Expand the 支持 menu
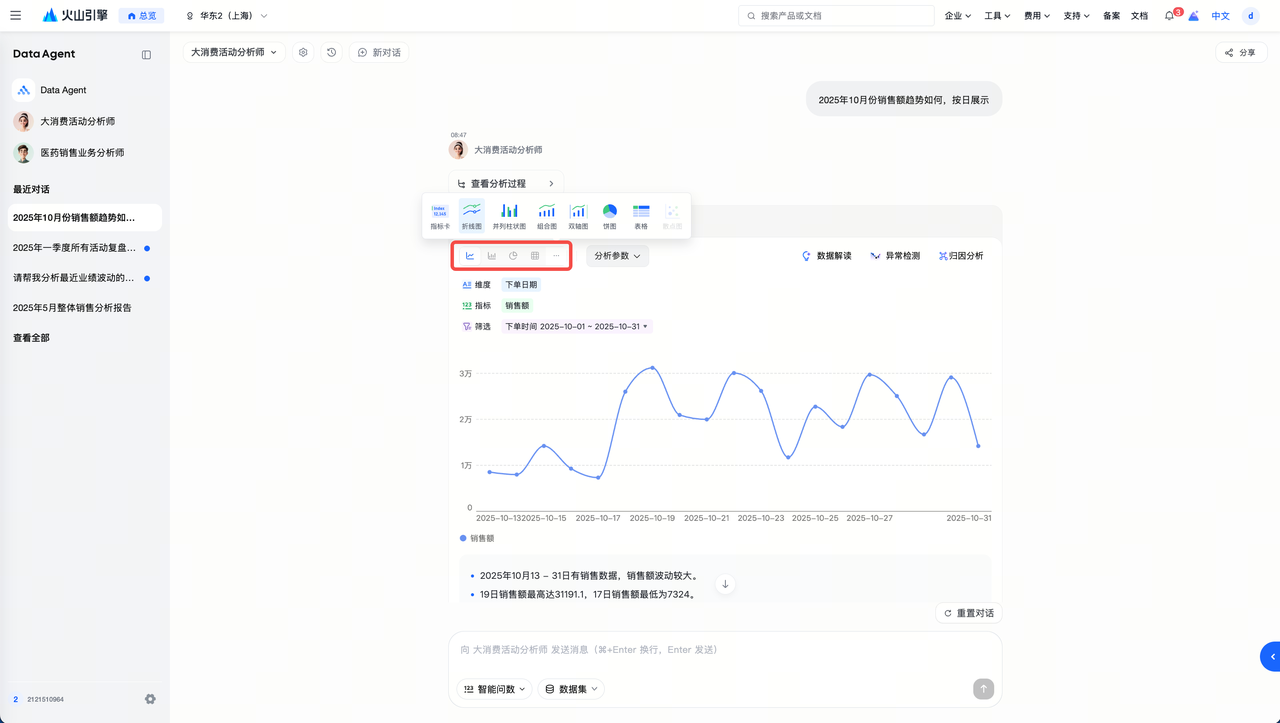 [x=1077, y=16]
